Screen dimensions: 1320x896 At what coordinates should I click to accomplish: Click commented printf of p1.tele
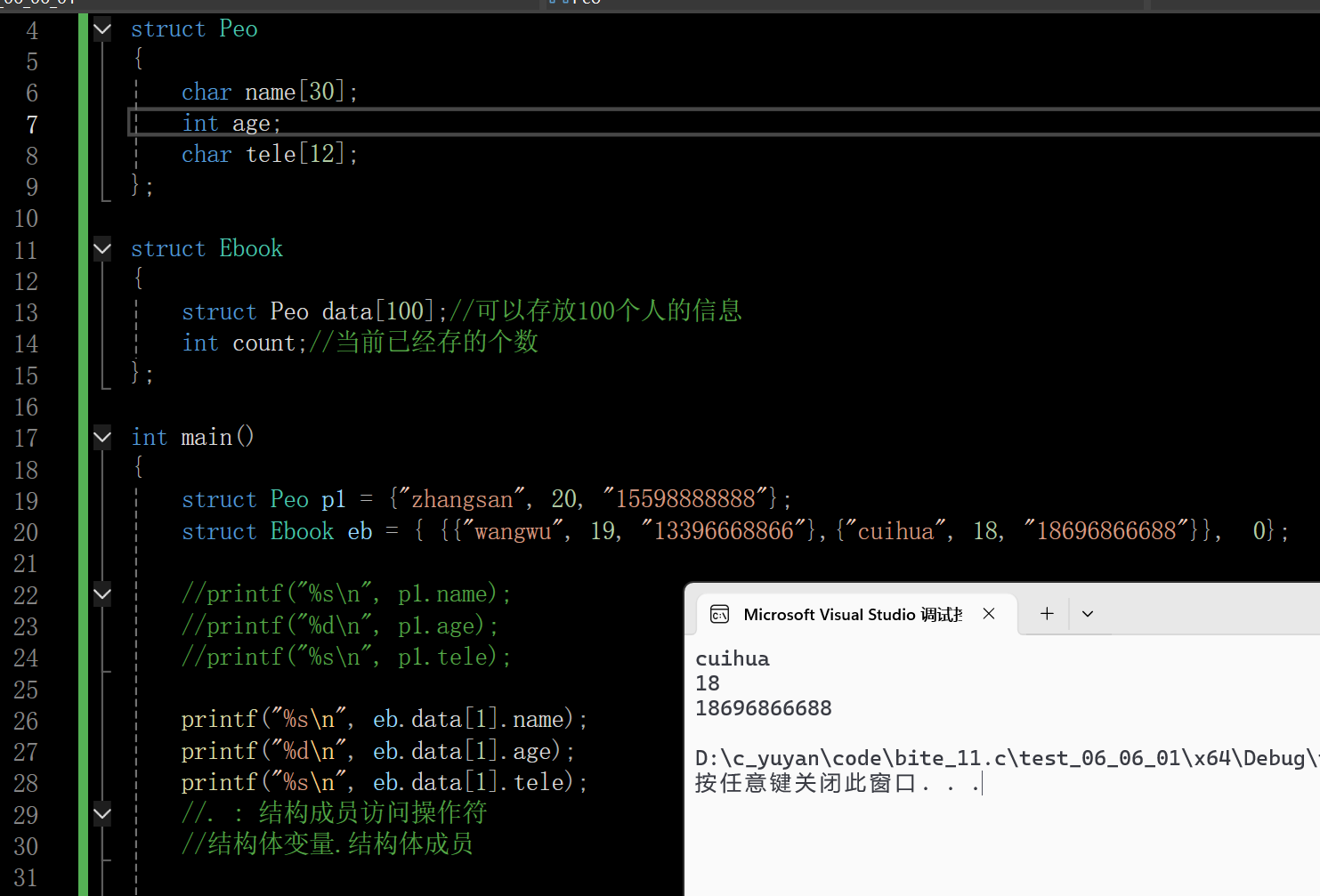pyautogui.click(x=346, y=658)
